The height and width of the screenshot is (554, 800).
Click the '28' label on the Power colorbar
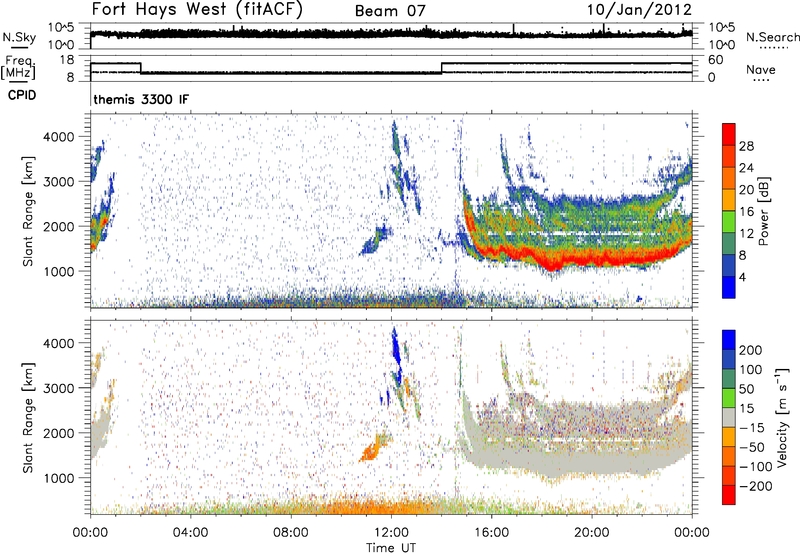pyautogui.click(x=746, y=146)
